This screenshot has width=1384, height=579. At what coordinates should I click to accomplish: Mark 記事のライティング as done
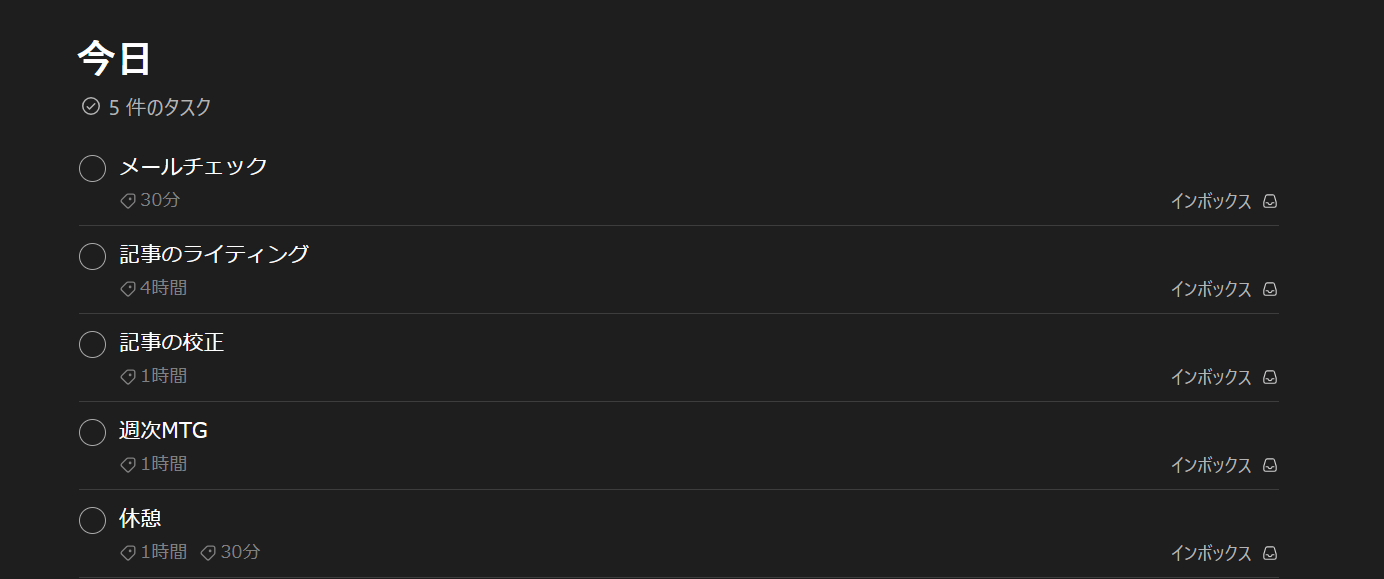coord(92,257)
